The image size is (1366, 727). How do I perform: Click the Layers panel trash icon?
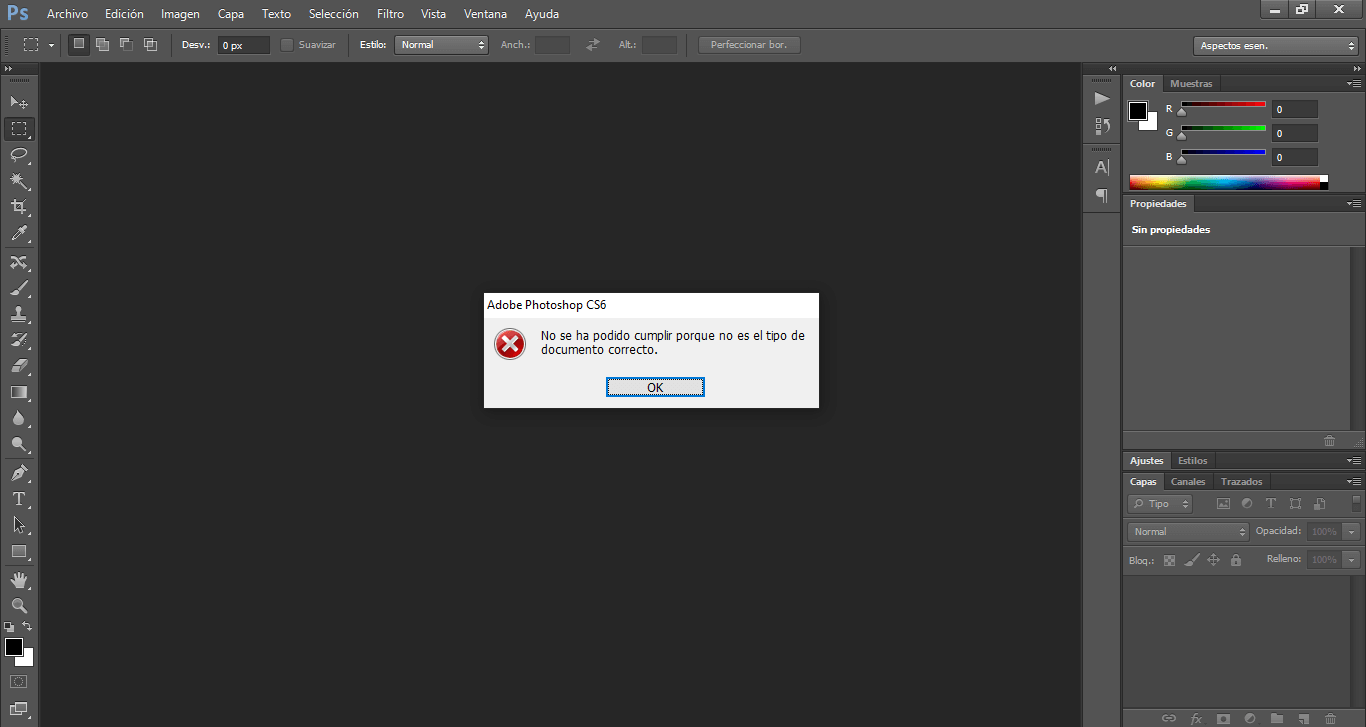coord(1330,718)
